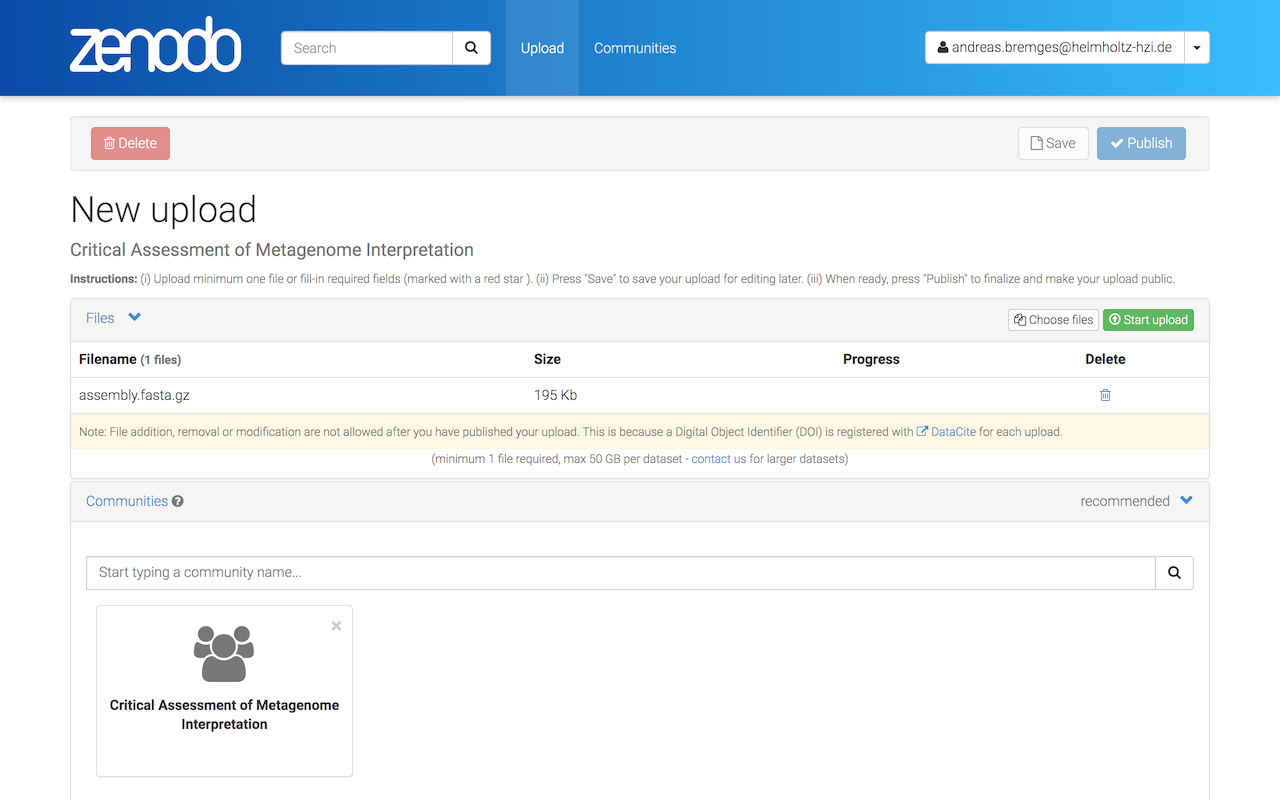The image size is (1280, 800).
Task: Follow the contact us link
Action: click(x=719, y=459)
